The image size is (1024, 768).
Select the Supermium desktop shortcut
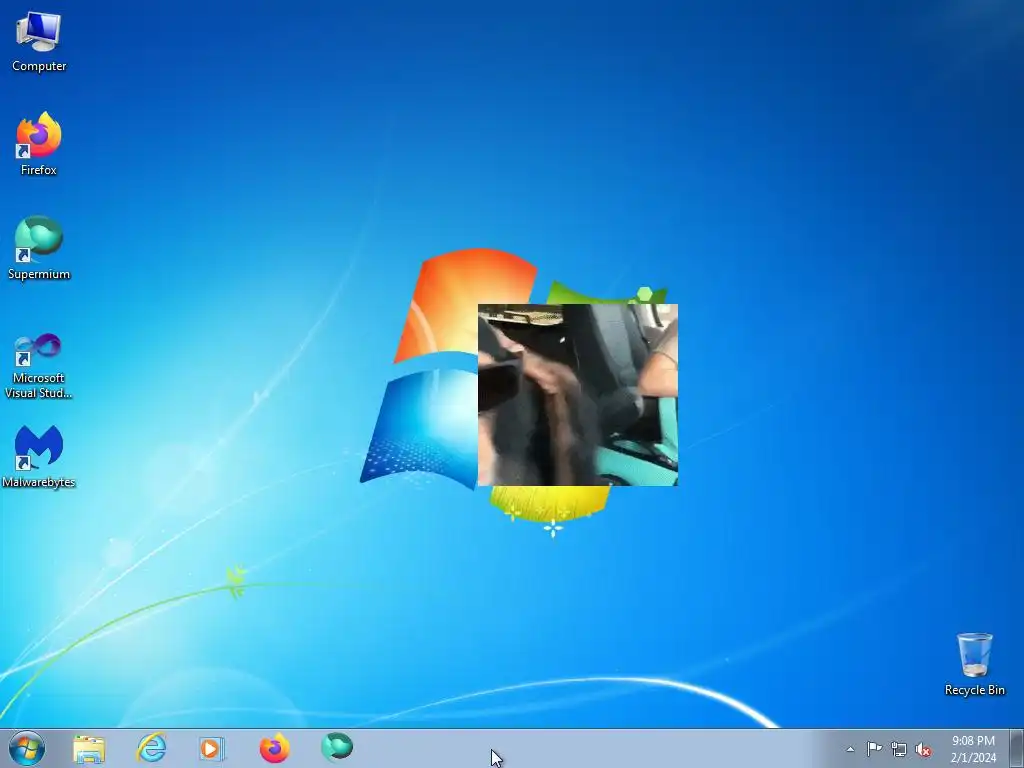click(x=39, y=248)
